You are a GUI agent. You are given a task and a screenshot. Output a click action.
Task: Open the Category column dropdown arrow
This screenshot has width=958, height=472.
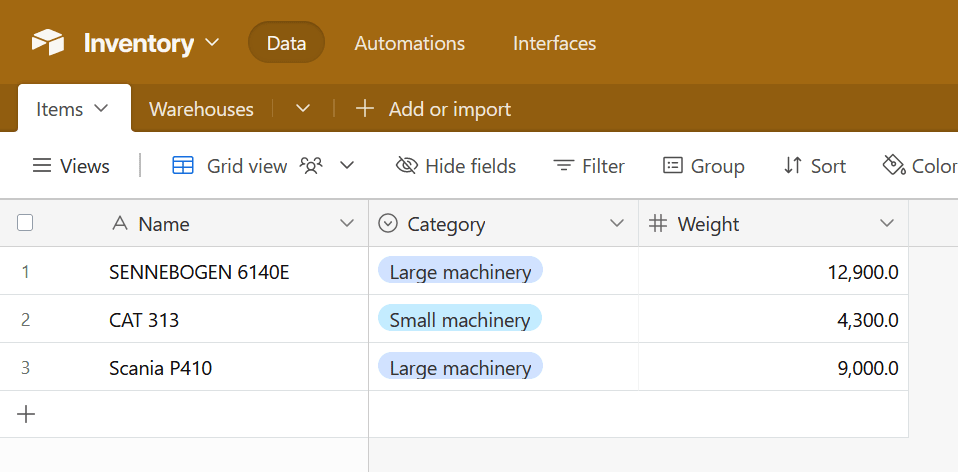click(617, 223)
